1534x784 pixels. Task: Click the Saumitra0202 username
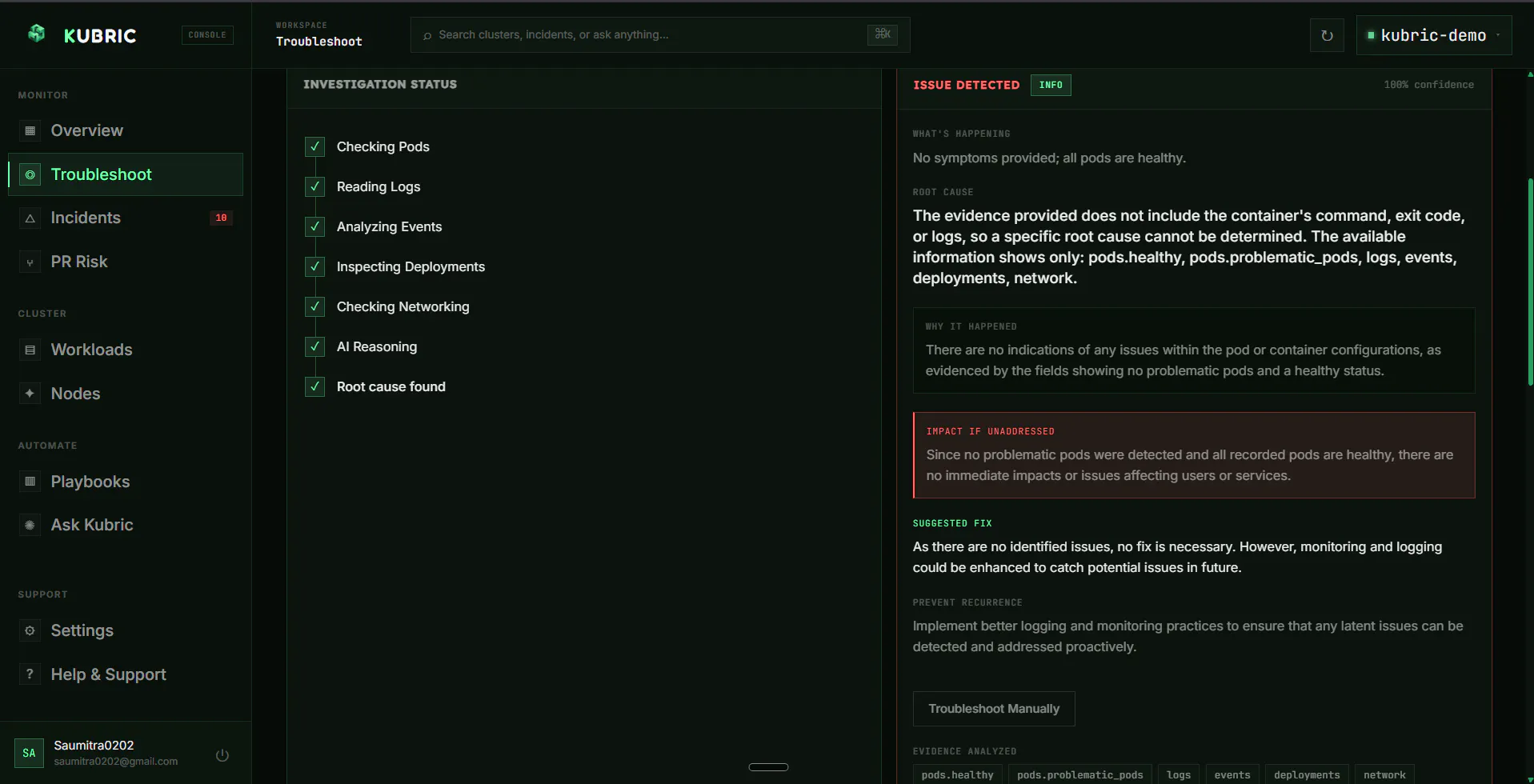click(x=94, y=745)
